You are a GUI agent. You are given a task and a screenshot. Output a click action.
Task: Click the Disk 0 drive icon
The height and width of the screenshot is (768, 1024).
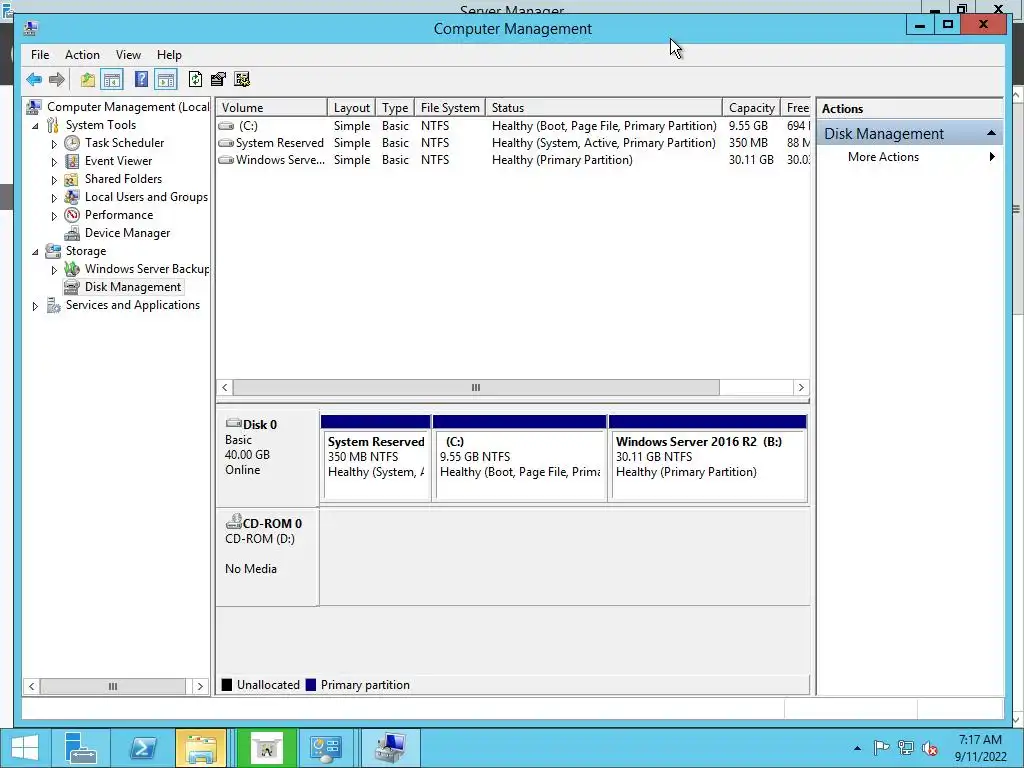(x=233, y=423)
